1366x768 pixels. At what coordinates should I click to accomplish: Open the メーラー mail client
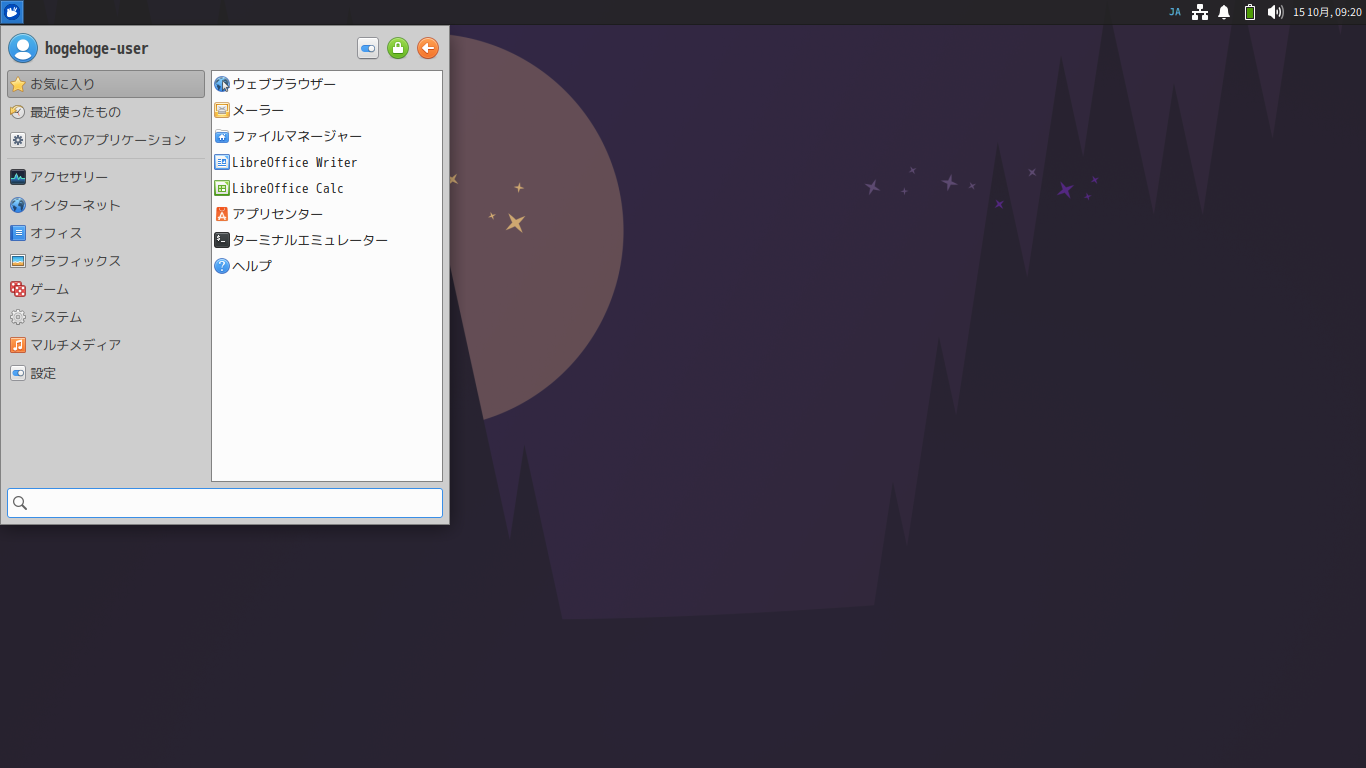pos(260,110)
